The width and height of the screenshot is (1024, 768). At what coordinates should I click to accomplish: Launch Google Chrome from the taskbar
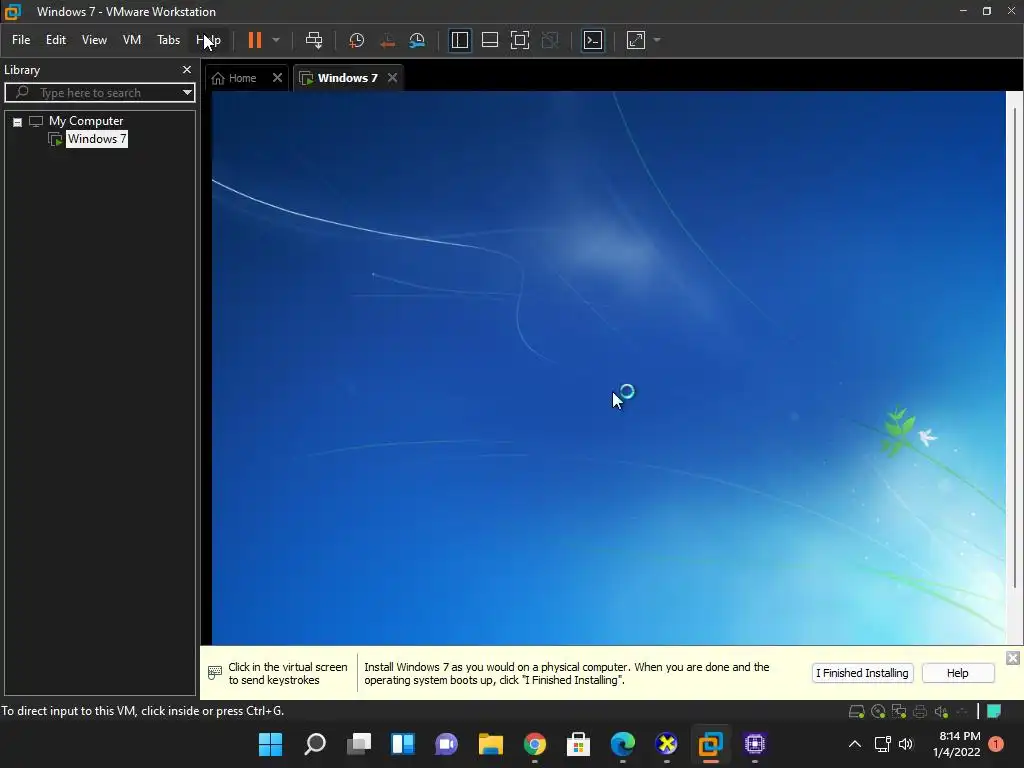535,744
